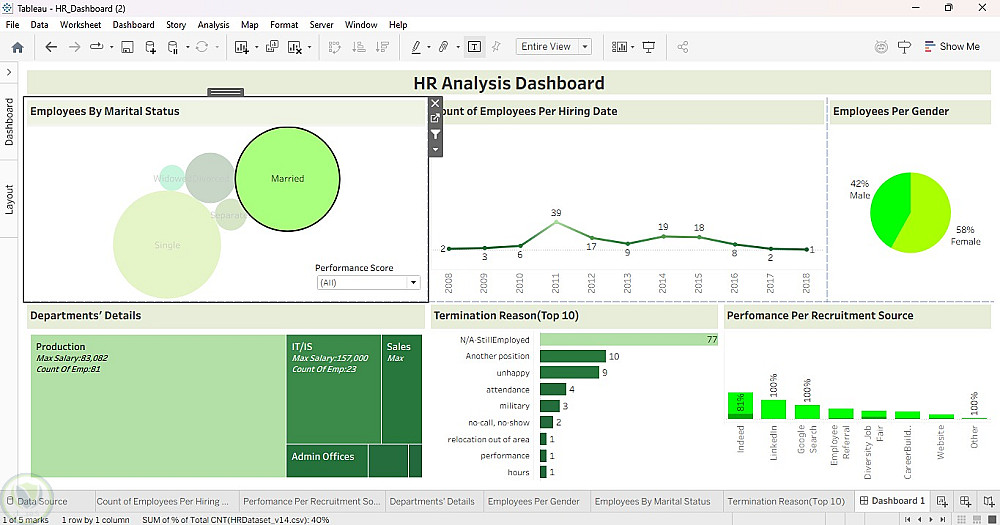
Task: Select the Married bubble in chart
Action: [287, 179]
